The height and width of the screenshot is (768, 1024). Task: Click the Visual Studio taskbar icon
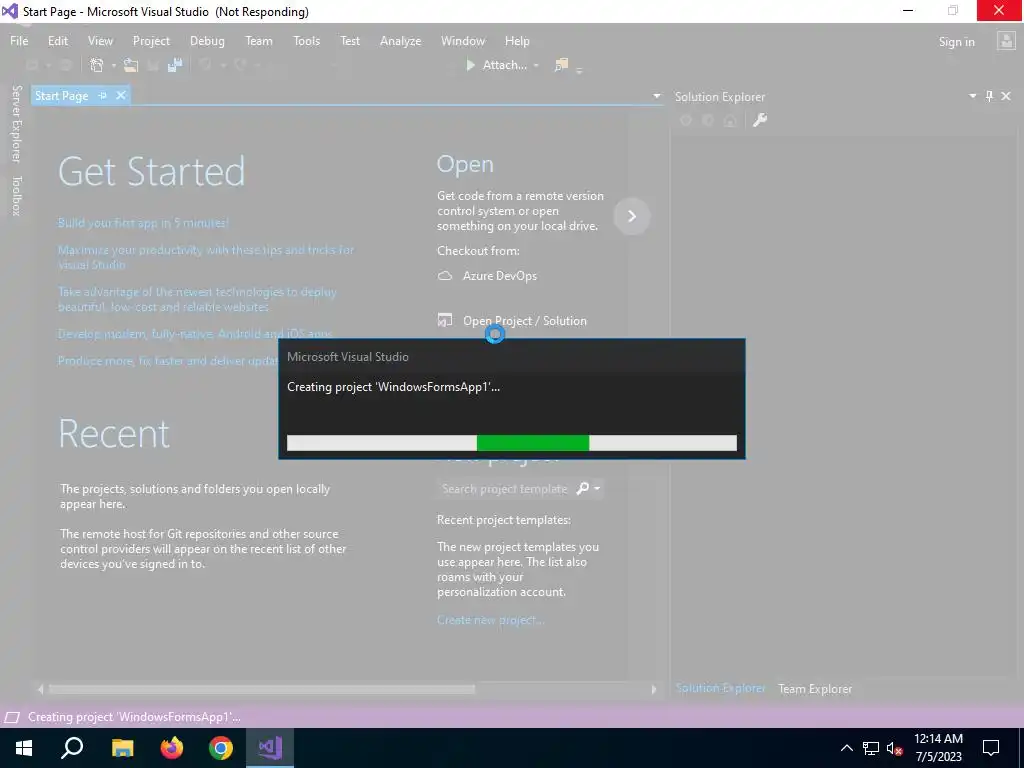[270, 748]
